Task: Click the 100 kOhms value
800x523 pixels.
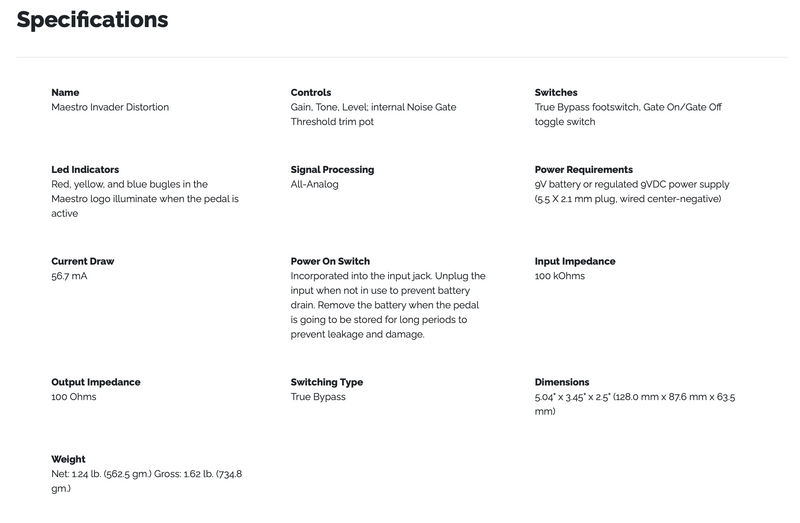Action: click(560, 276)
